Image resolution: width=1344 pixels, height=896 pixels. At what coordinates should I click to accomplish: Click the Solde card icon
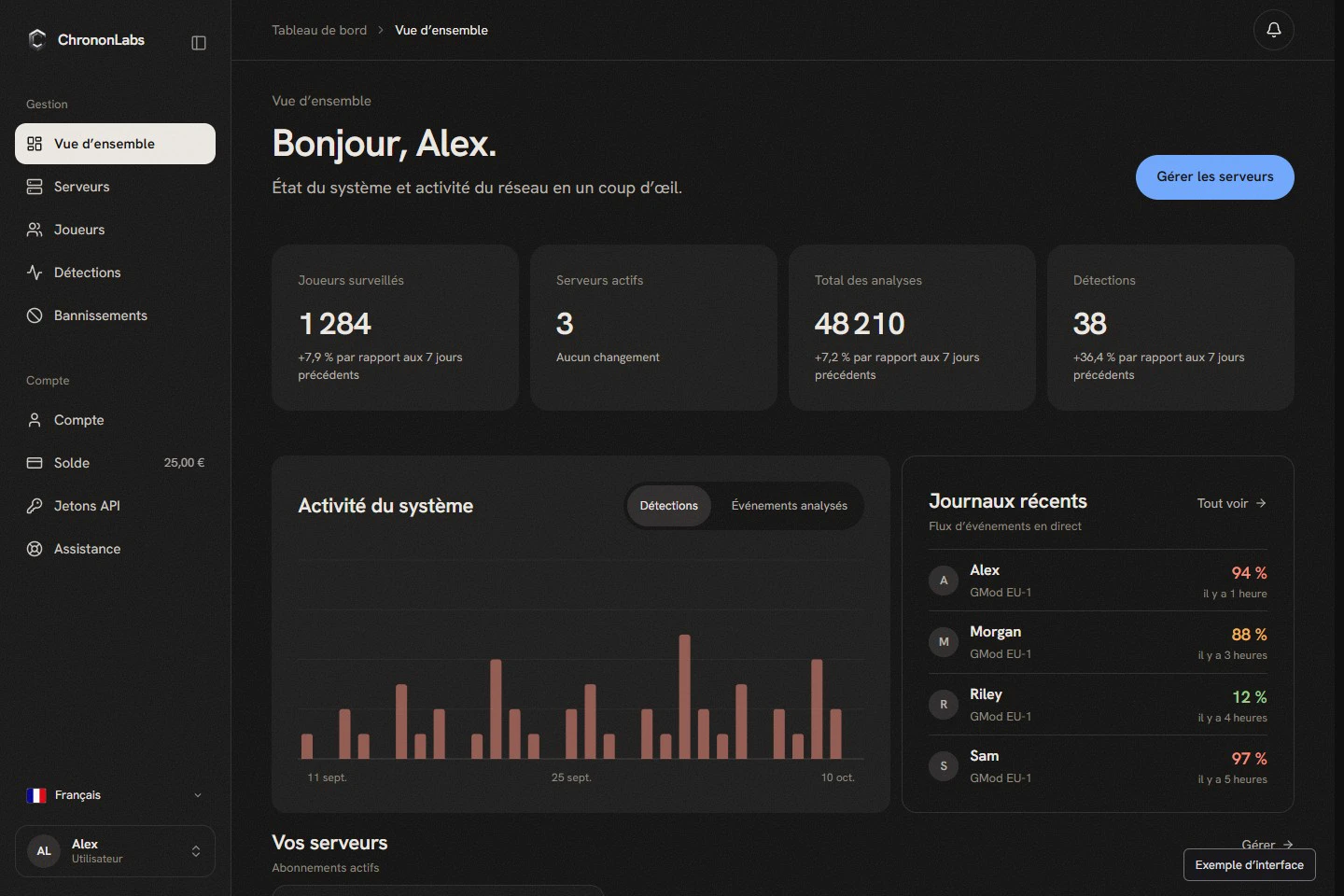[x=35, y=463]
